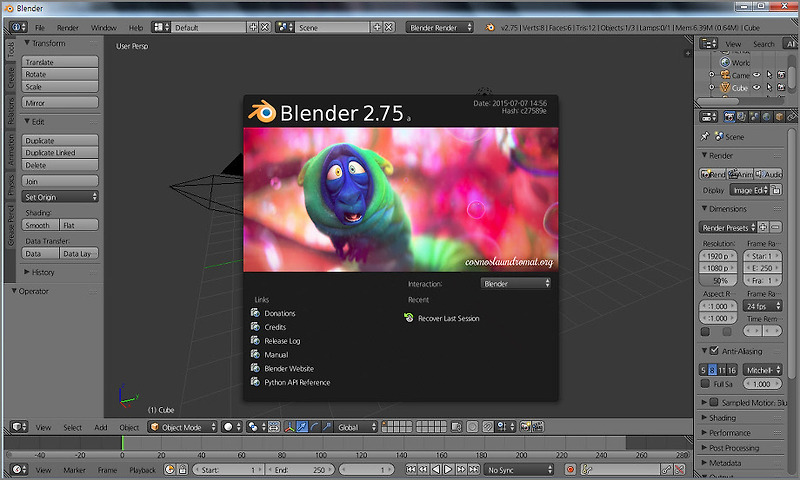
Task: Open the Window menu
Action: point(104,28)
